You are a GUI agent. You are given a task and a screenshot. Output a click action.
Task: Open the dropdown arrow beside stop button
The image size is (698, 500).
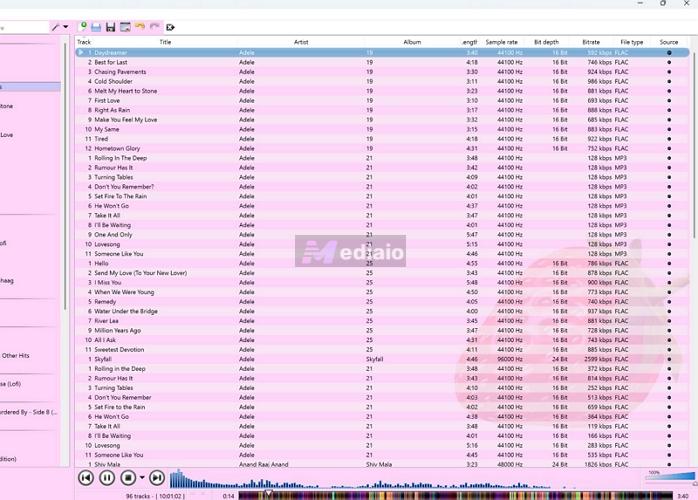tap(142, 478)
